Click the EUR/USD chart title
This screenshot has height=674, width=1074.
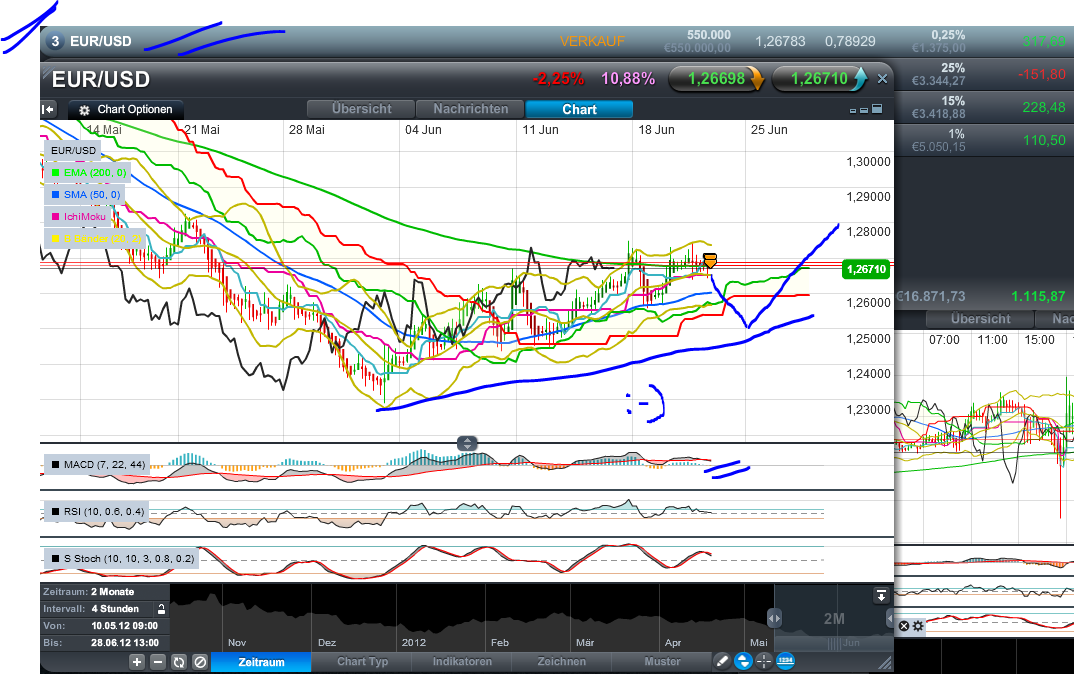click(x=101, y=79)
